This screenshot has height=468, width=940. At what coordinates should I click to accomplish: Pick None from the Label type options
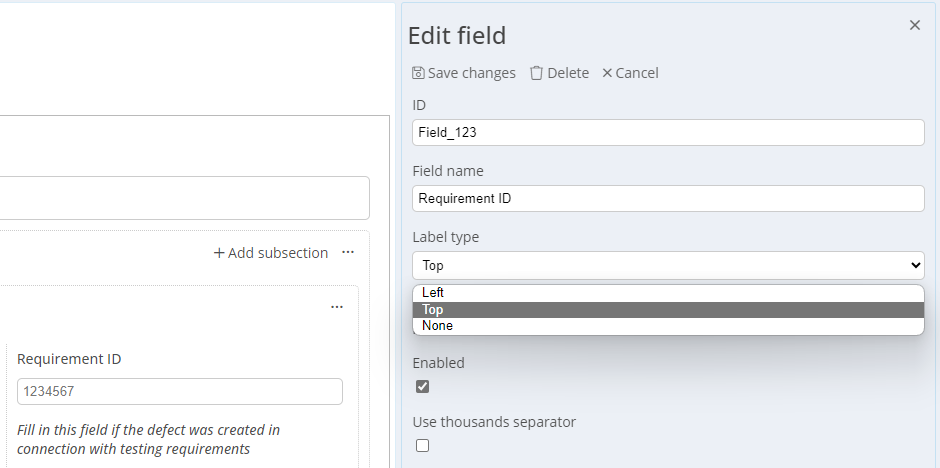(x=668, y=326)
